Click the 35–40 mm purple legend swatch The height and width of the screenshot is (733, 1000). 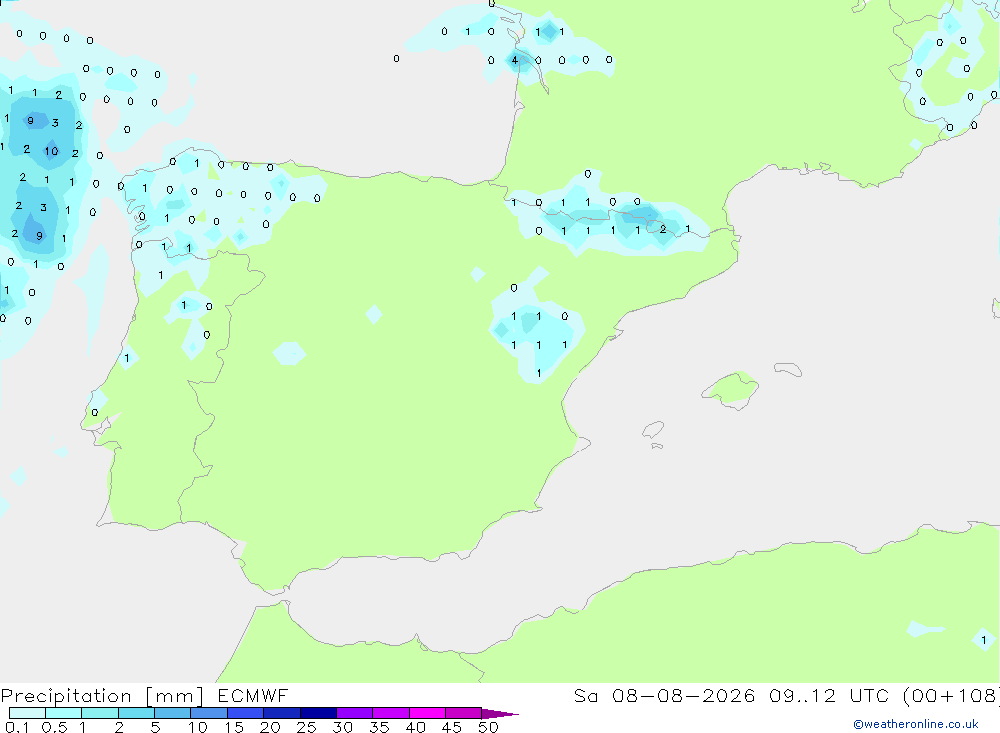click(391, 713)
